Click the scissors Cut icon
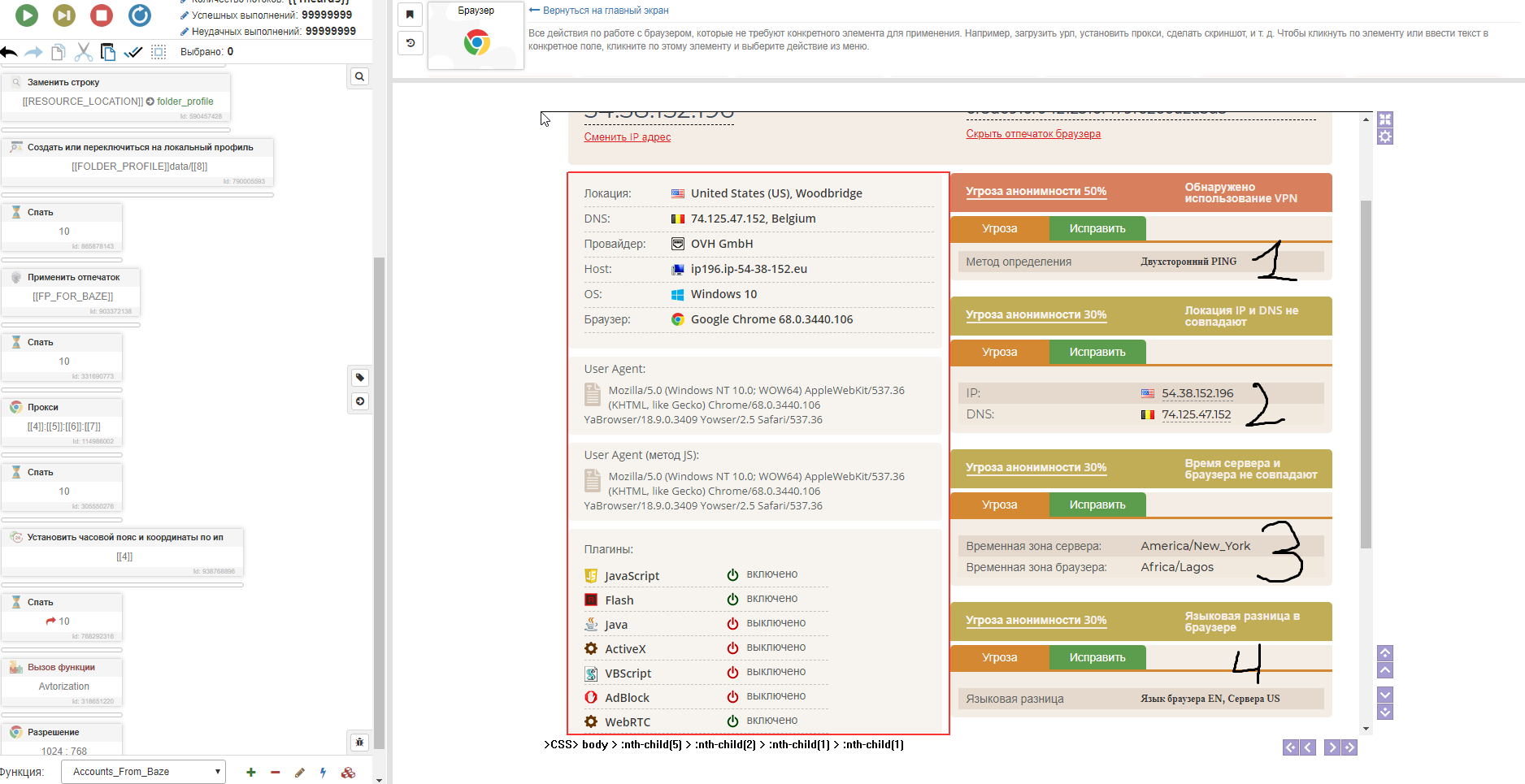 click(x=83, y=52)
